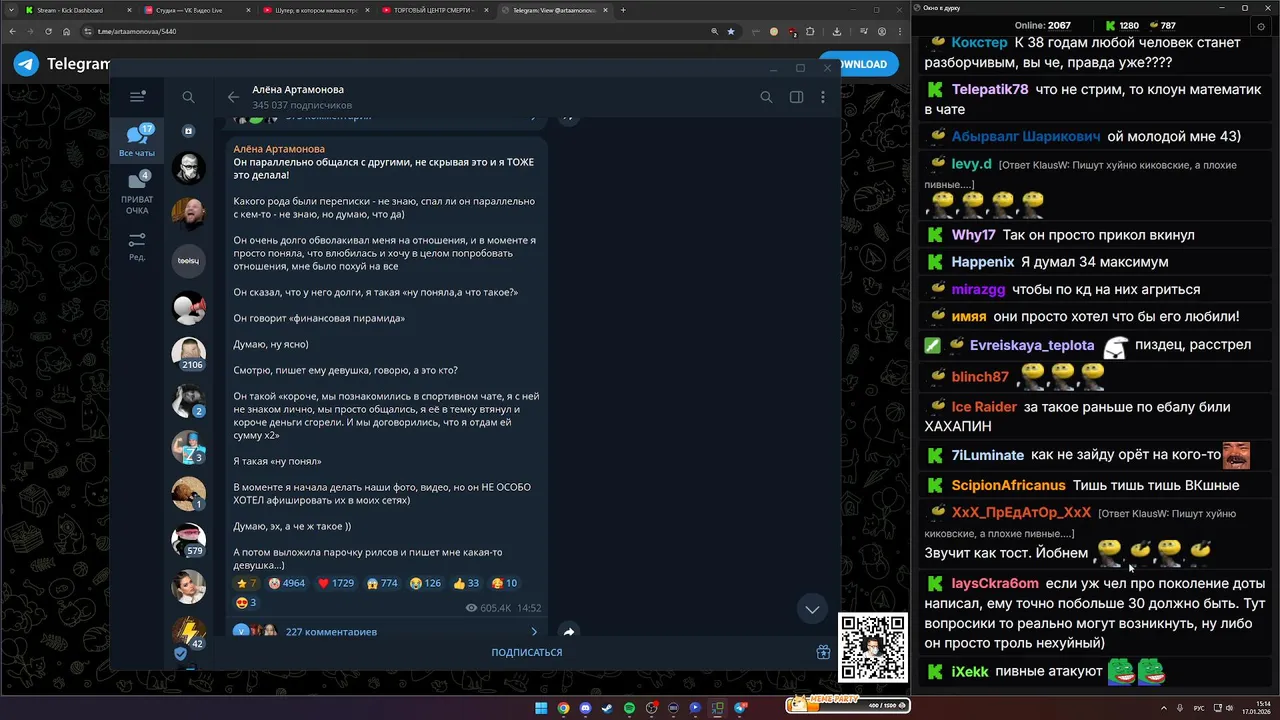Click the browser back button

point(11,31)
